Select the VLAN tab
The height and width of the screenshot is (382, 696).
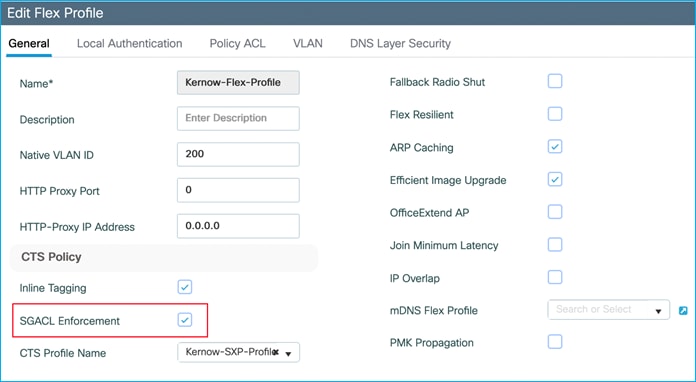[308, 43]
